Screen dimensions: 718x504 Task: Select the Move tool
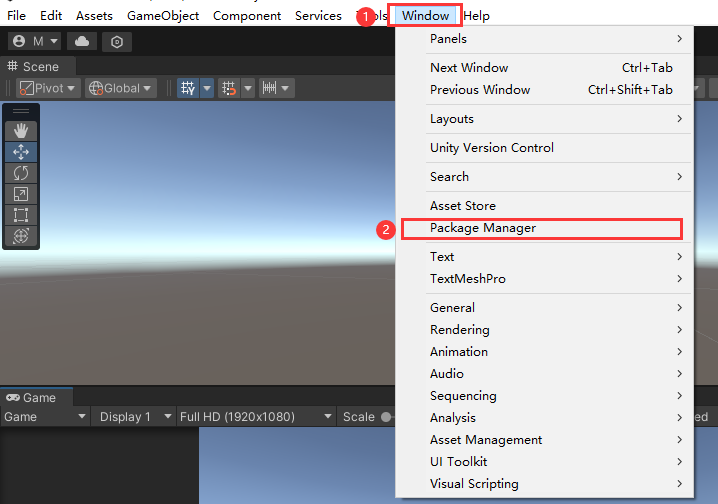21,152
